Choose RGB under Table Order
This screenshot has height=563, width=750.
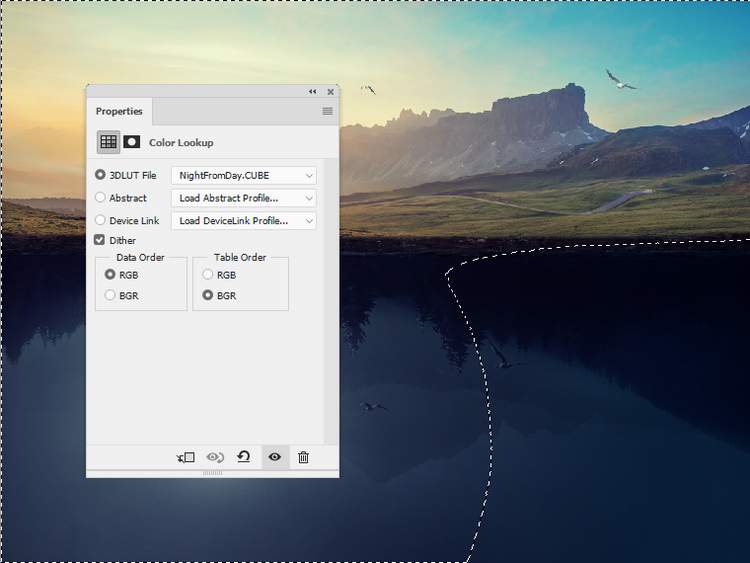point(208,274)
